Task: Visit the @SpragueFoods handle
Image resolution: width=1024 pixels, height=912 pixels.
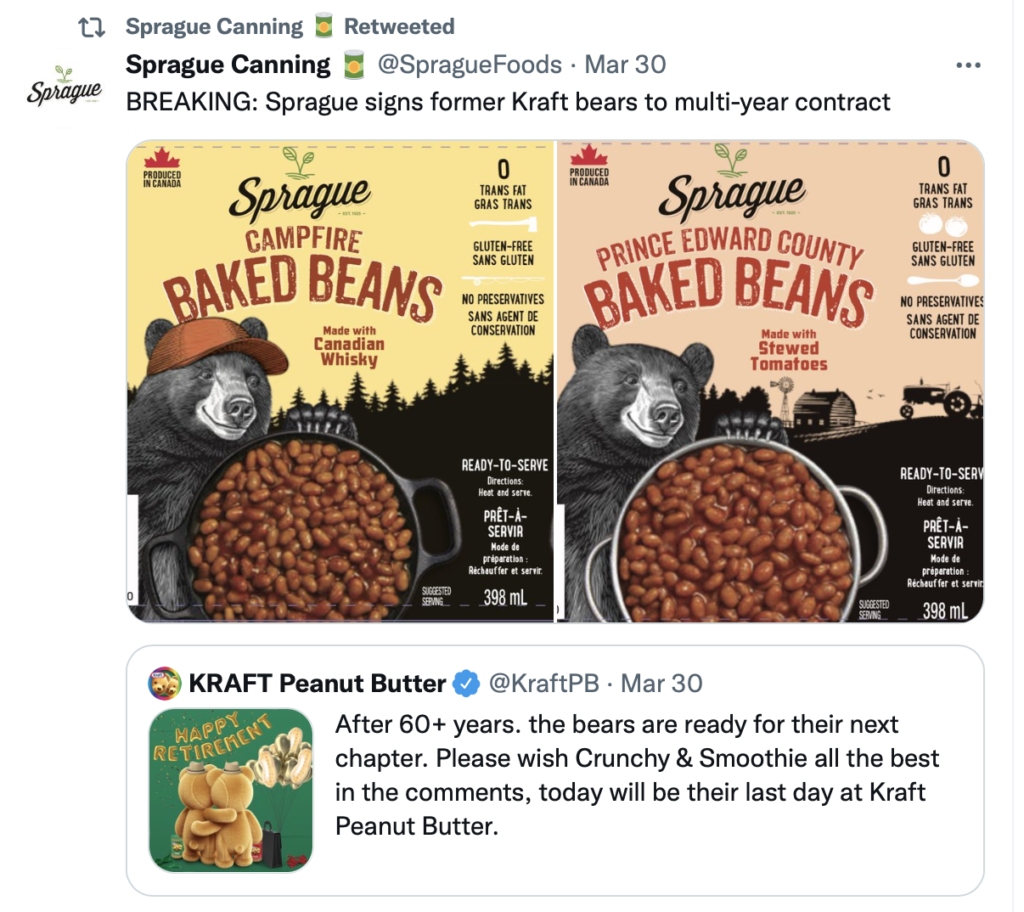Action: point(469,65)
